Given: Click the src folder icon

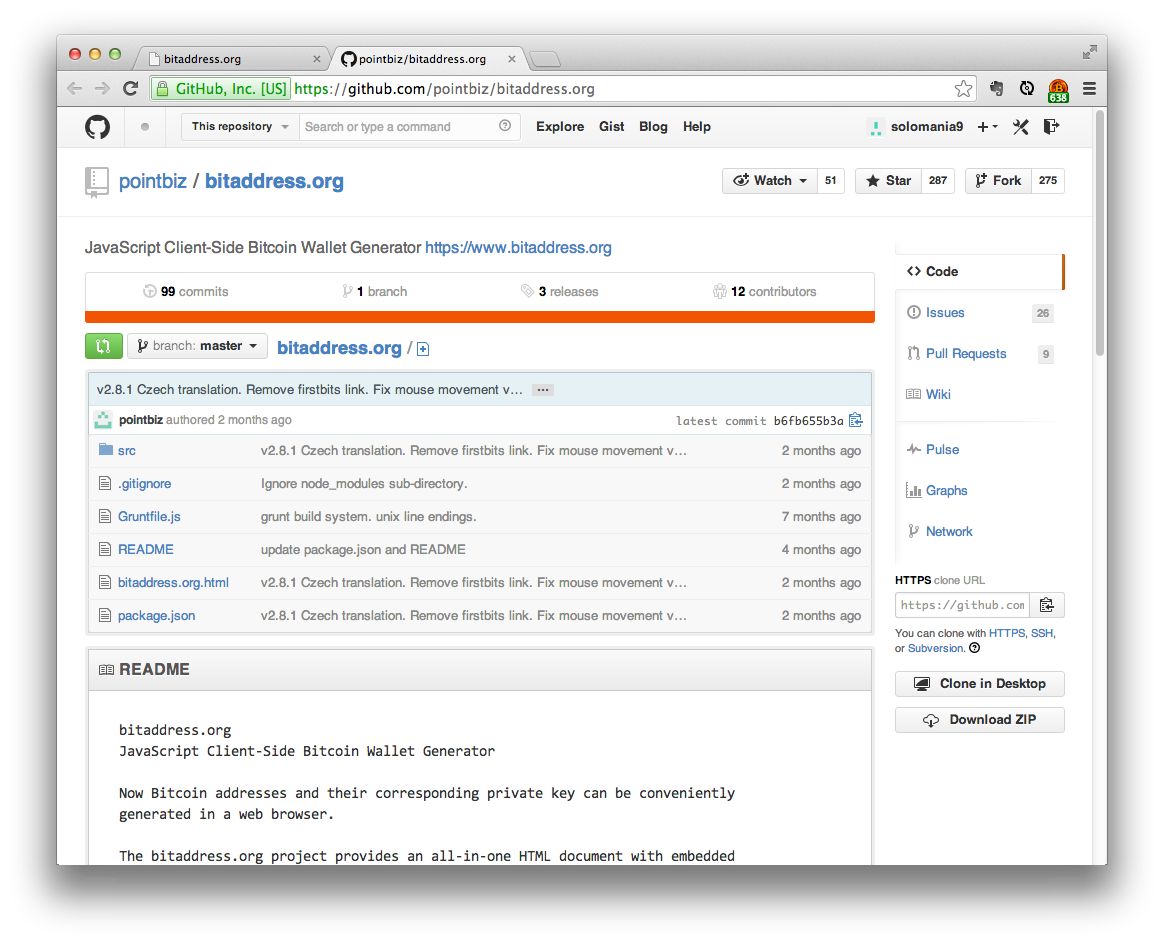Looking at the screenshot, I should (106, 450).
